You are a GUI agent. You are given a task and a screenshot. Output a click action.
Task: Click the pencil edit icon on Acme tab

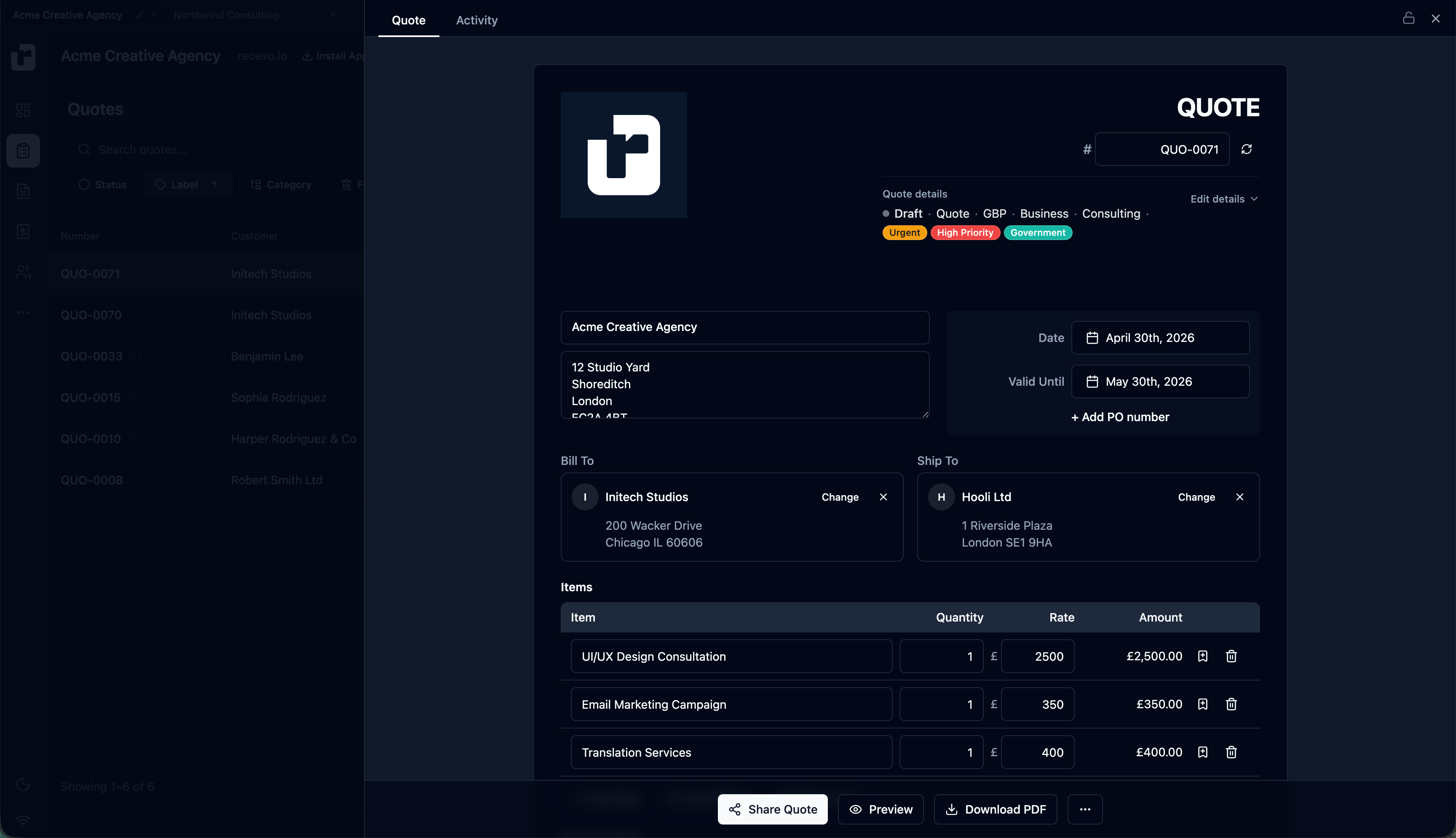click(x=139, y=15)
